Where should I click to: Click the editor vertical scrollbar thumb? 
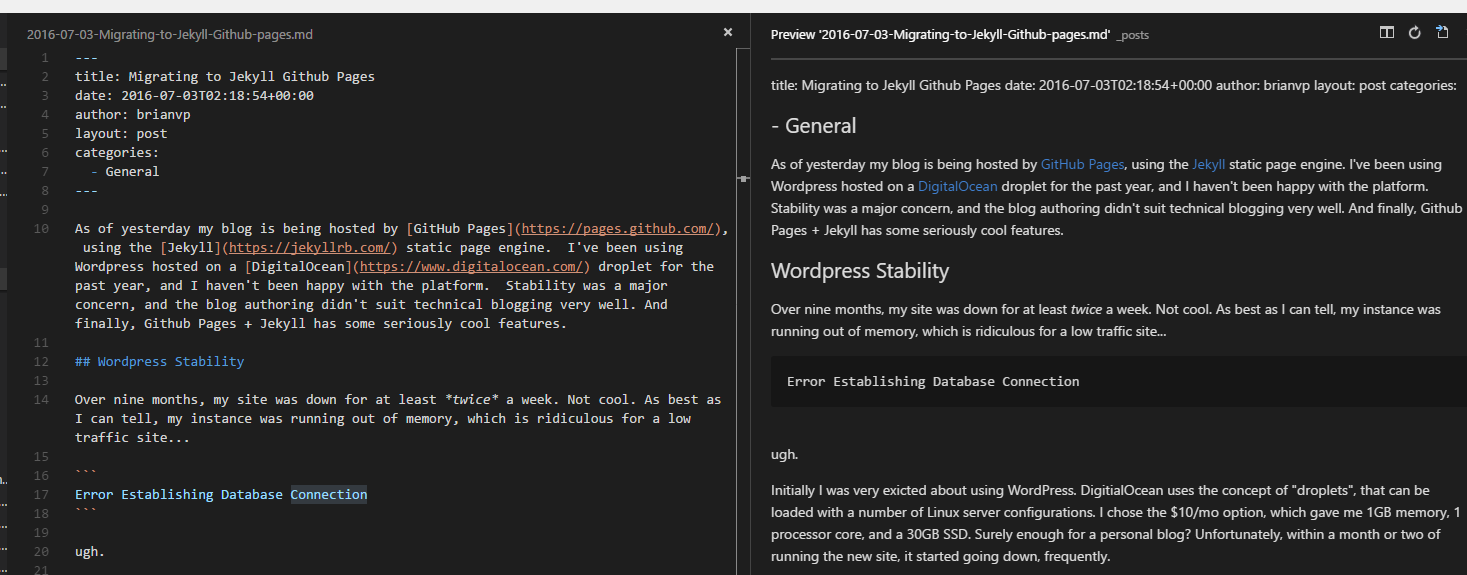pos(743,178)
